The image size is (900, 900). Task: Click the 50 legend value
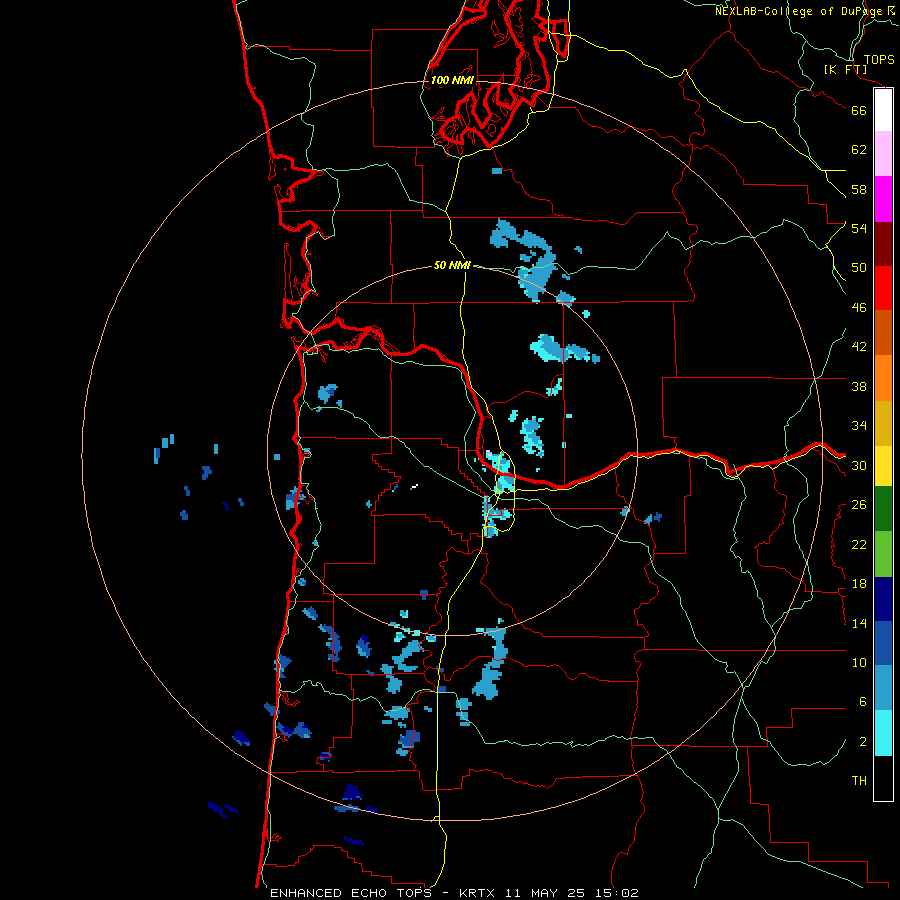[859, 268]
